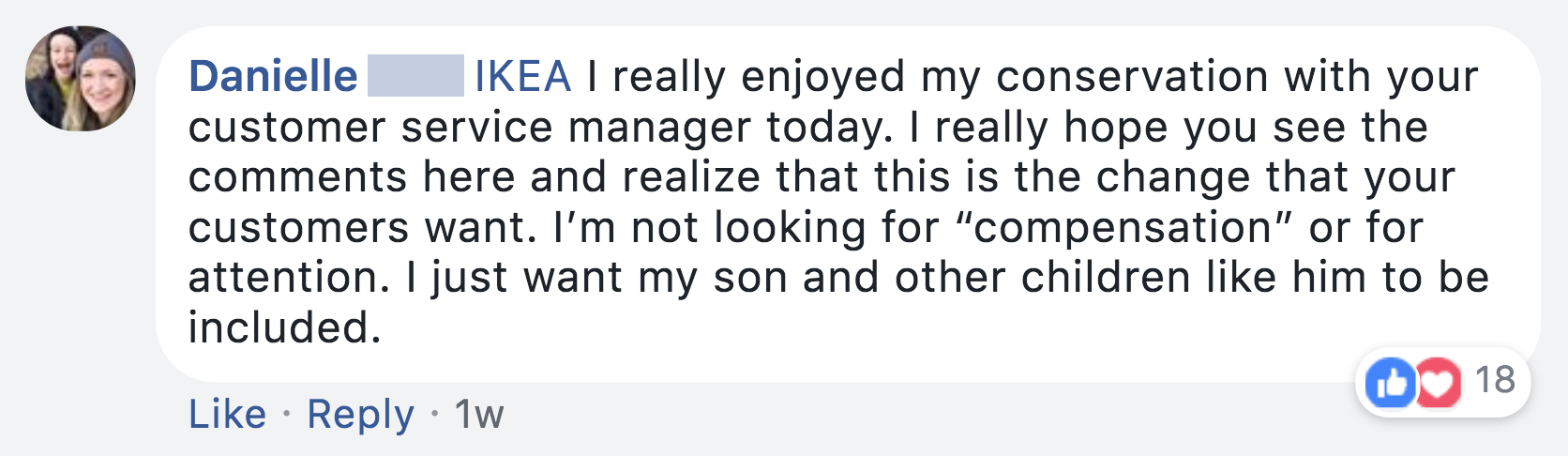Screen dimensions: 1568x456
Task: Click the red heart reaction icon
Action: coord(1437,383)
